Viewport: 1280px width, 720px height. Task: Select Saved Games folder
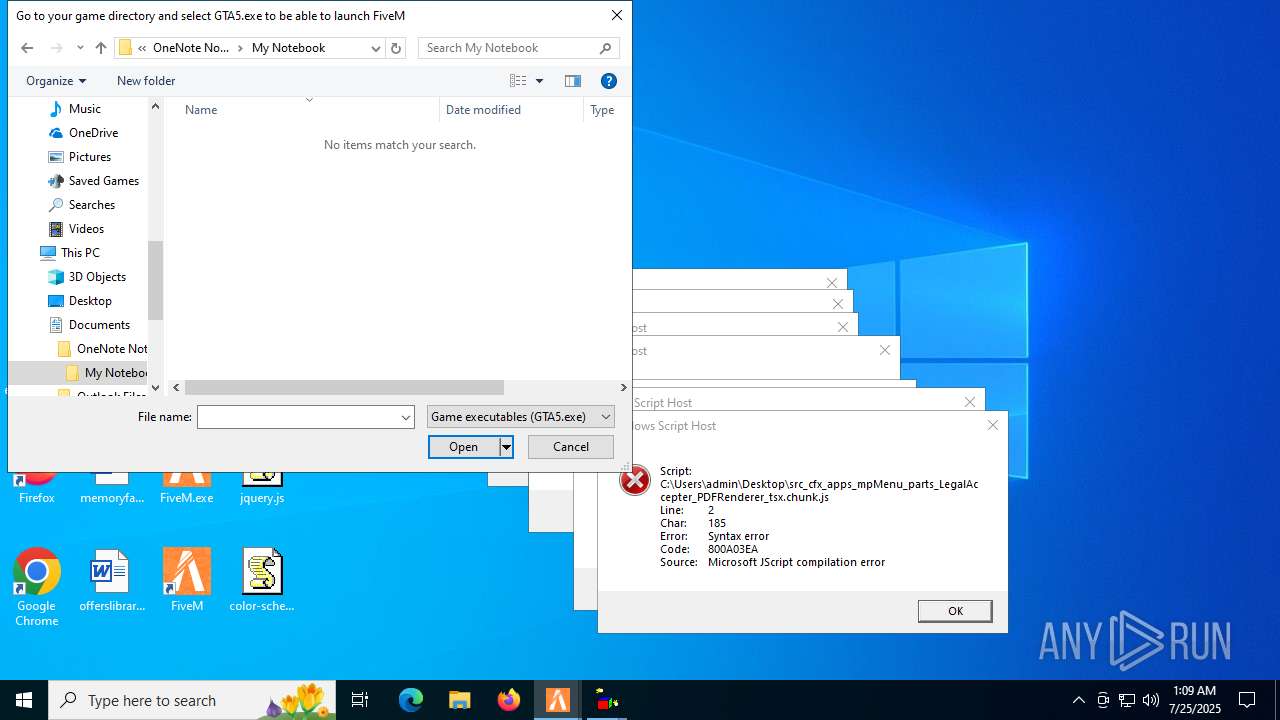point(103,181)
